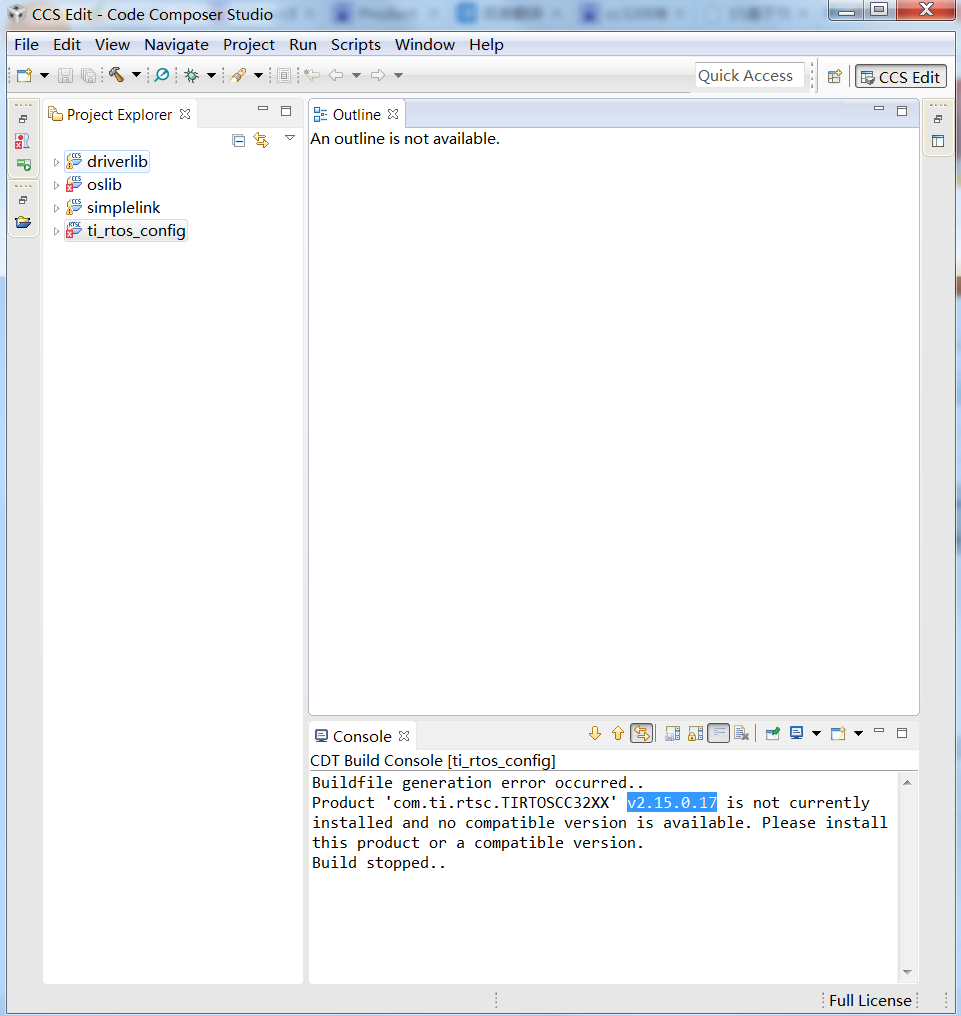Close the Outline view tab
961x1016 pixels.
tap(393, 114)
